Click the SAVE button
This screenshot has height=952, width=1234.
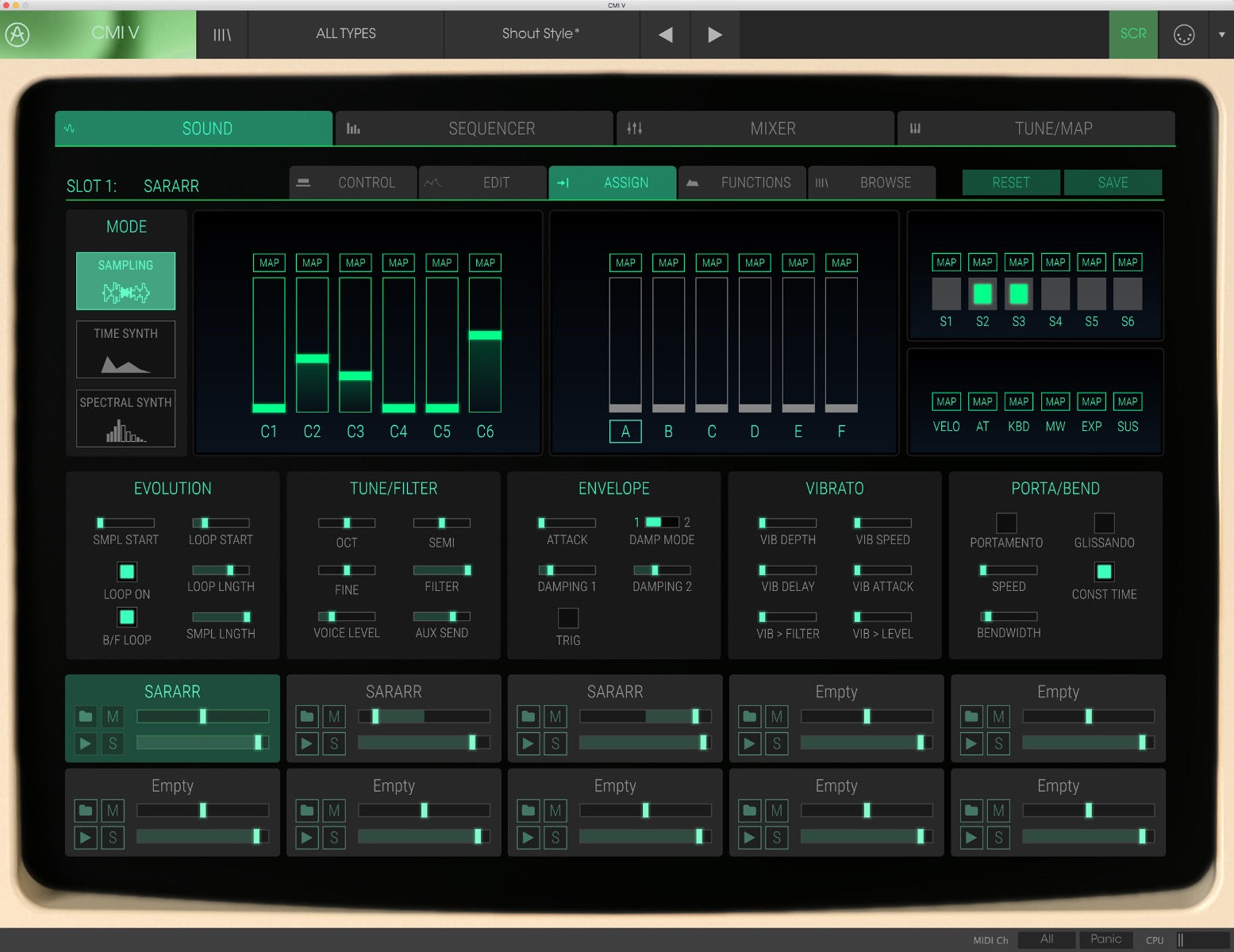point(1113,182)
